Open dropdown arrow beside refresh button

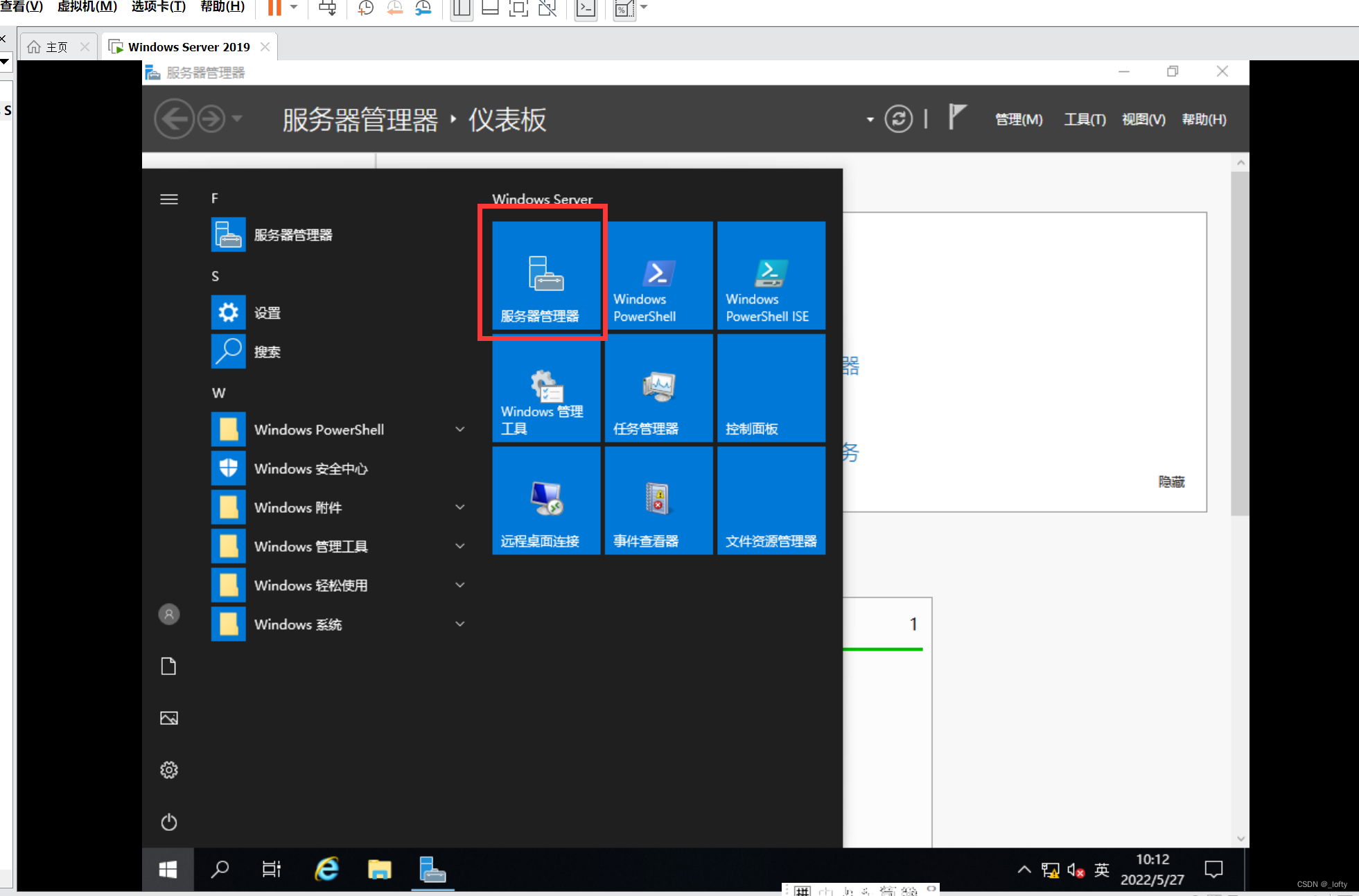(870, 120)
